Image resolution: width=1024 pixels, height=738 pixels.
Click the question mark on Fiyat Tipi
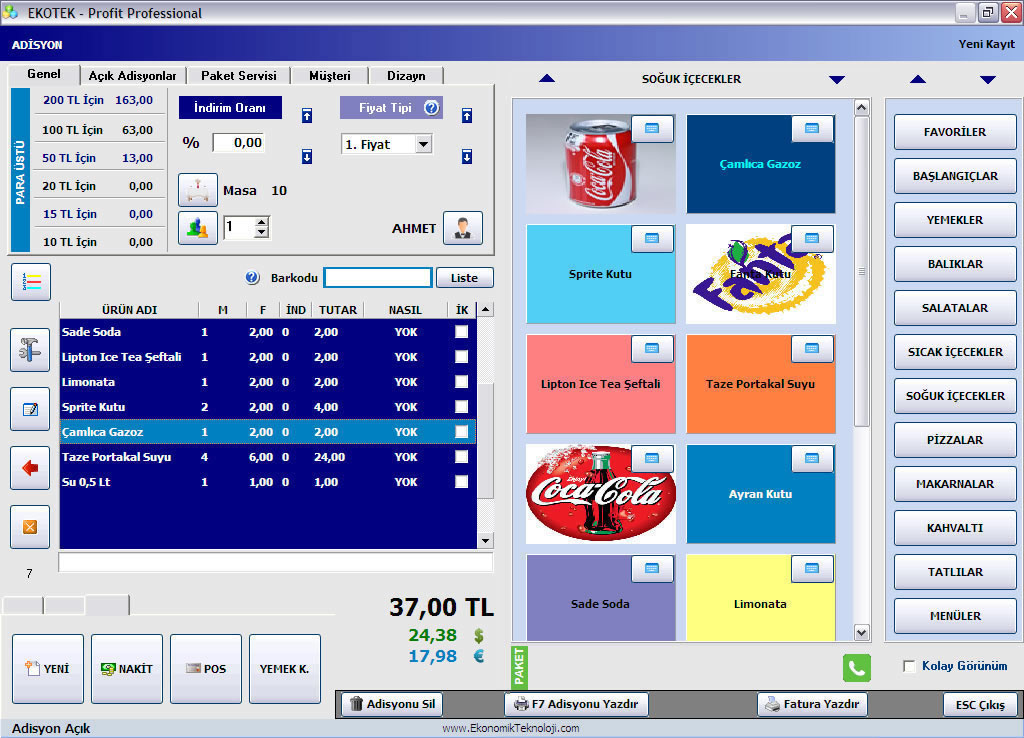432,108
